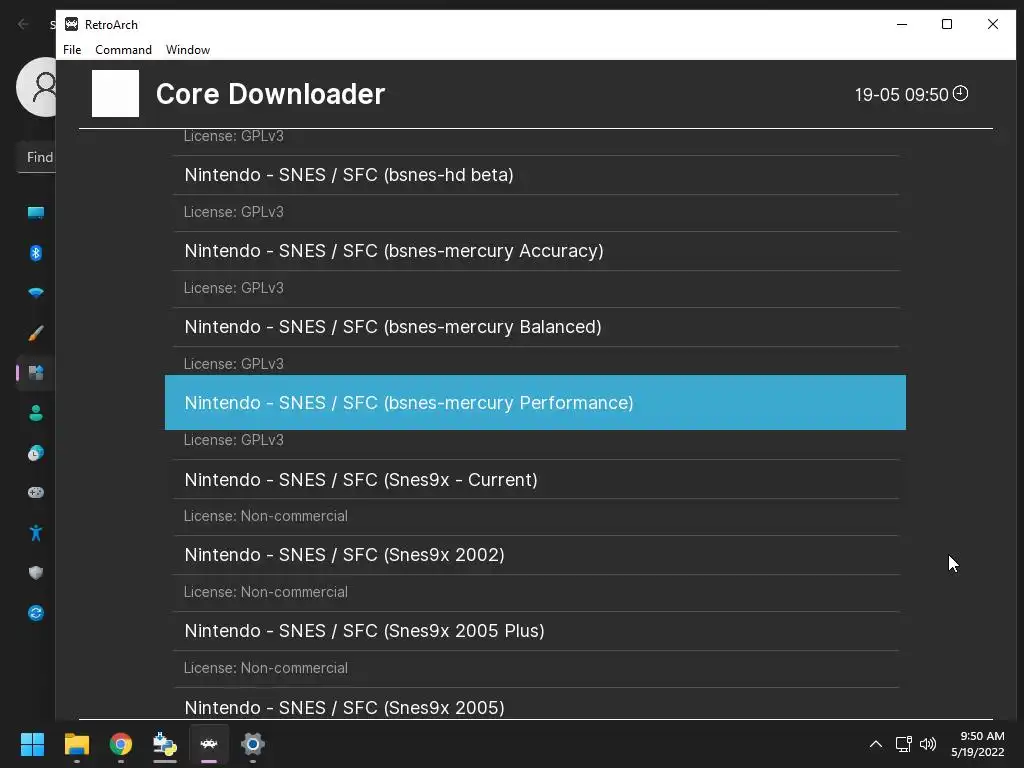Select Snes9x - Current core

click(x=536, y=479)
